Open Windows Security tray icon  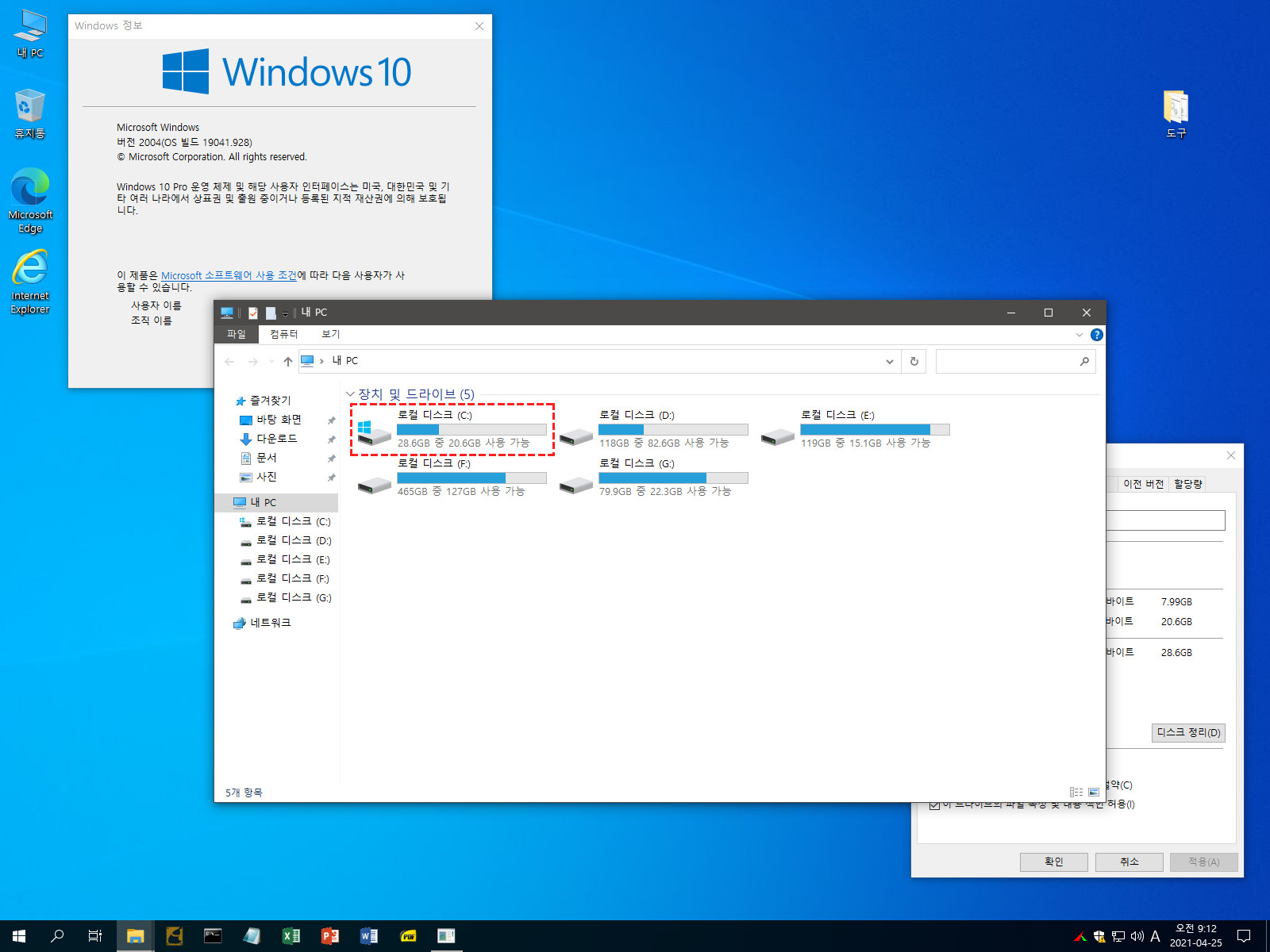(x=1099, y=936)
